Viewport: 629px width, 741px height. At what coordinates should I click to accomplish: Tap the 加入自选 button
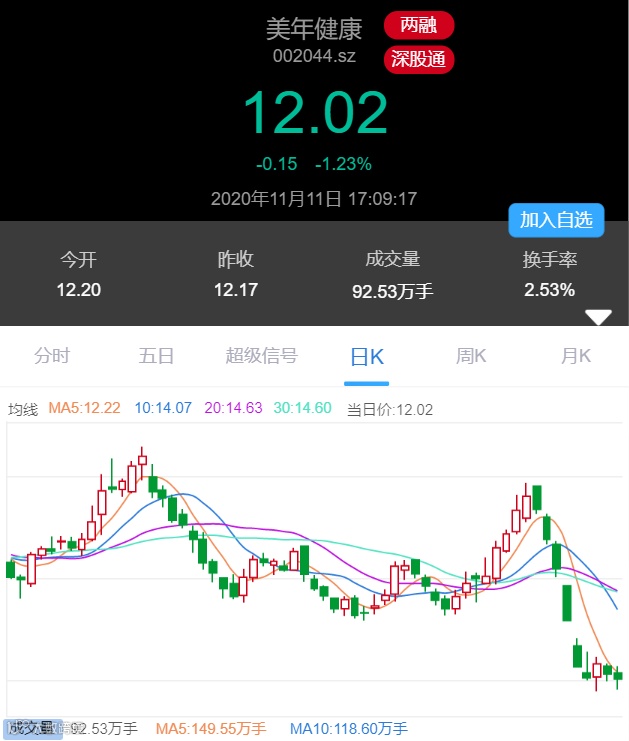(x=556, y=220)
